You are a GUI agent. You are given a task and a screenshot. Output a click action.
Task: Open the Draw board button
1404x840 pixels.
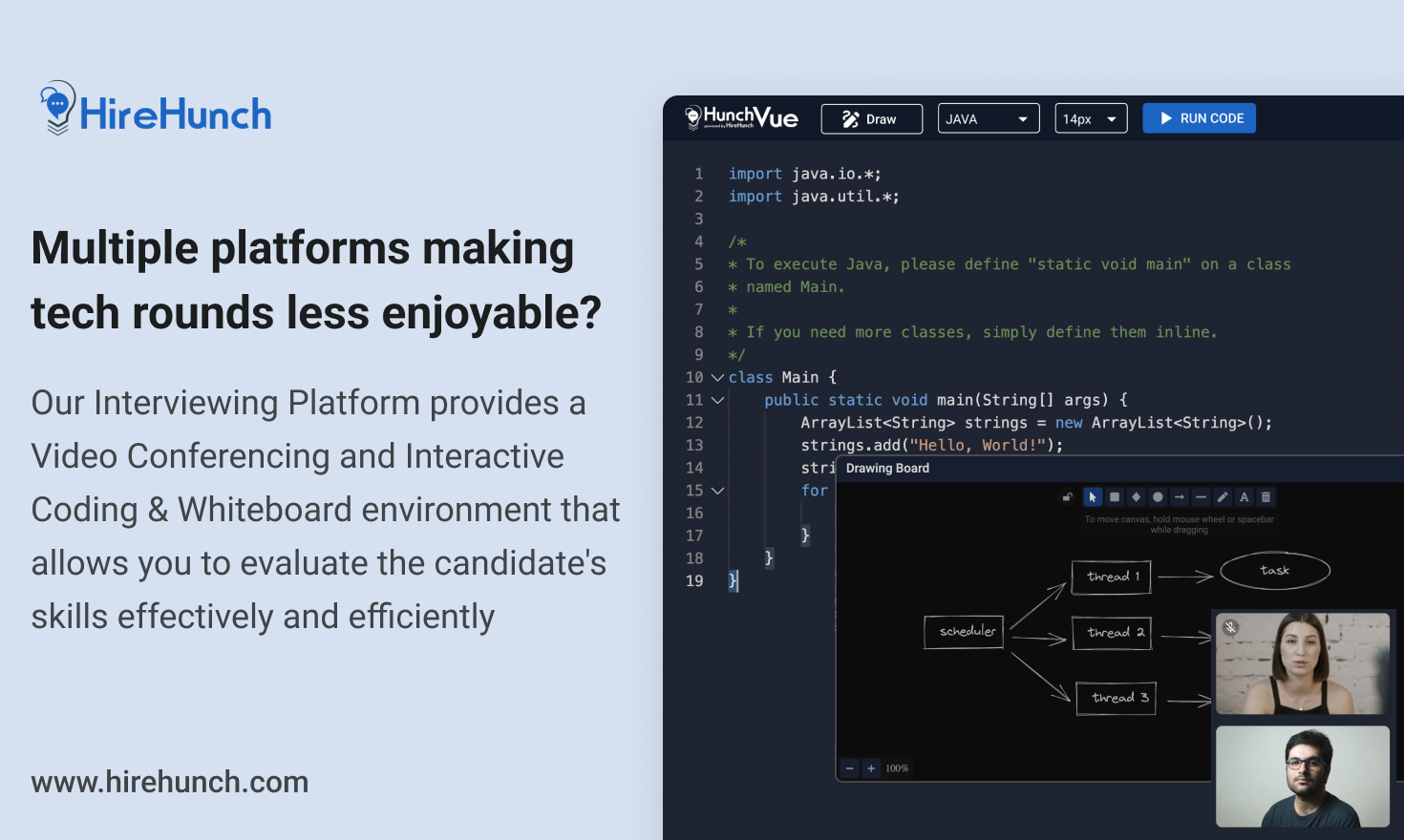click(x=872, y=119)
